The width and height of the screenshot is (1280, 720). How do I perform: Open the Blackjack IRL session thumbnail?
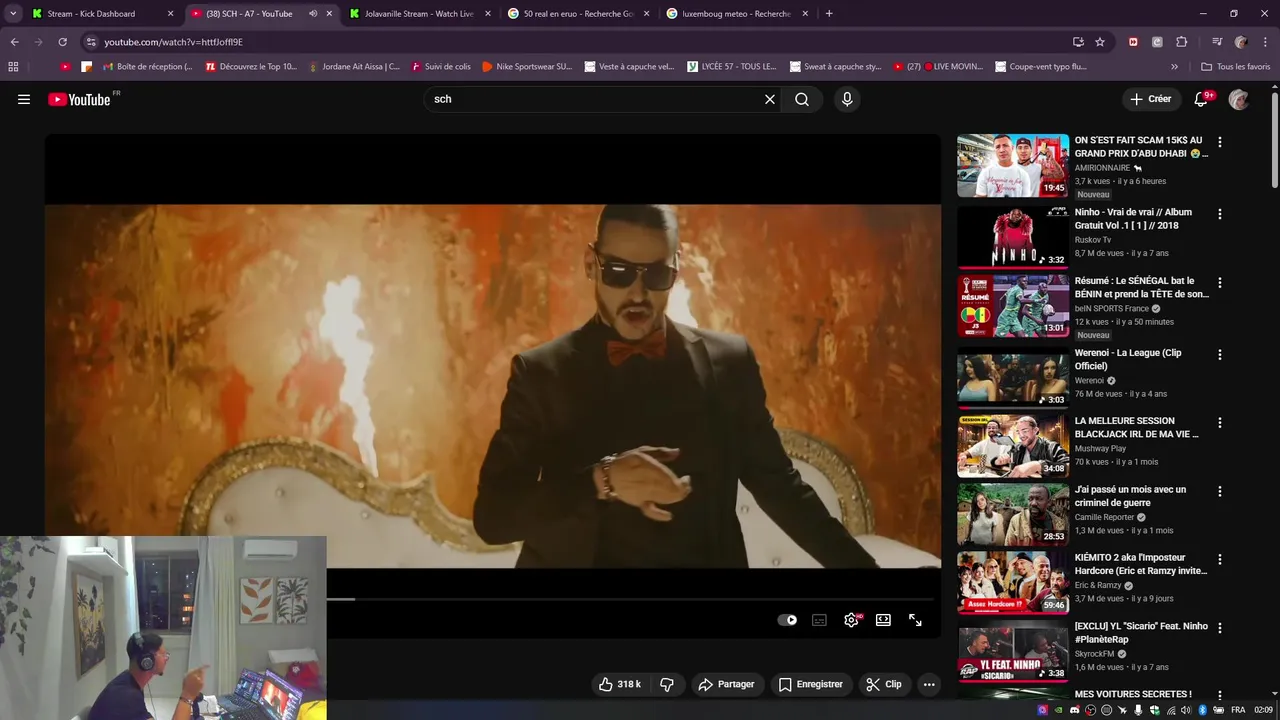(x=1013, y=446)
